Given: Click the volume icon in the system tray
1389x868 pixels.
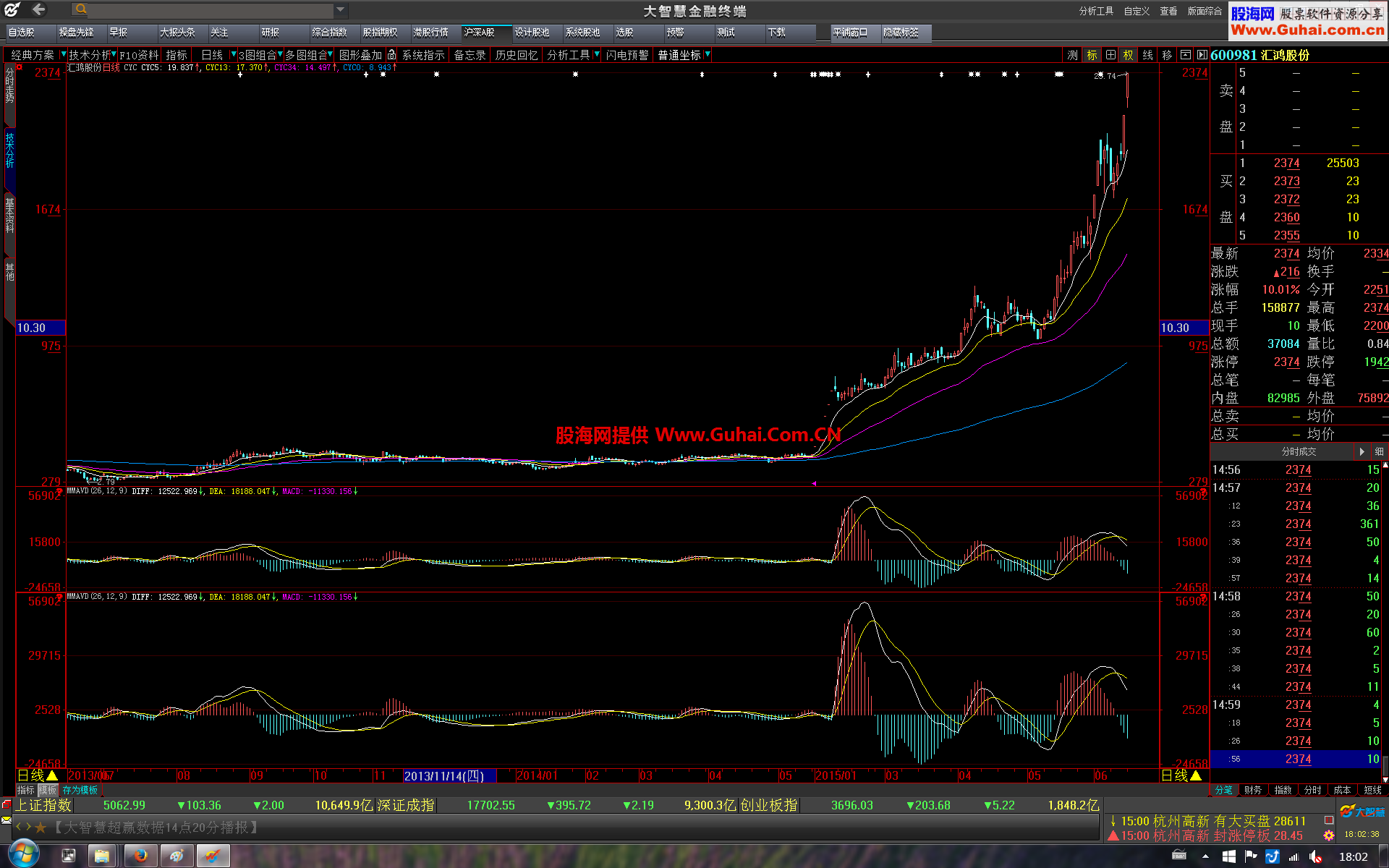Looking at the screenshot, I should pos(1315,857).
